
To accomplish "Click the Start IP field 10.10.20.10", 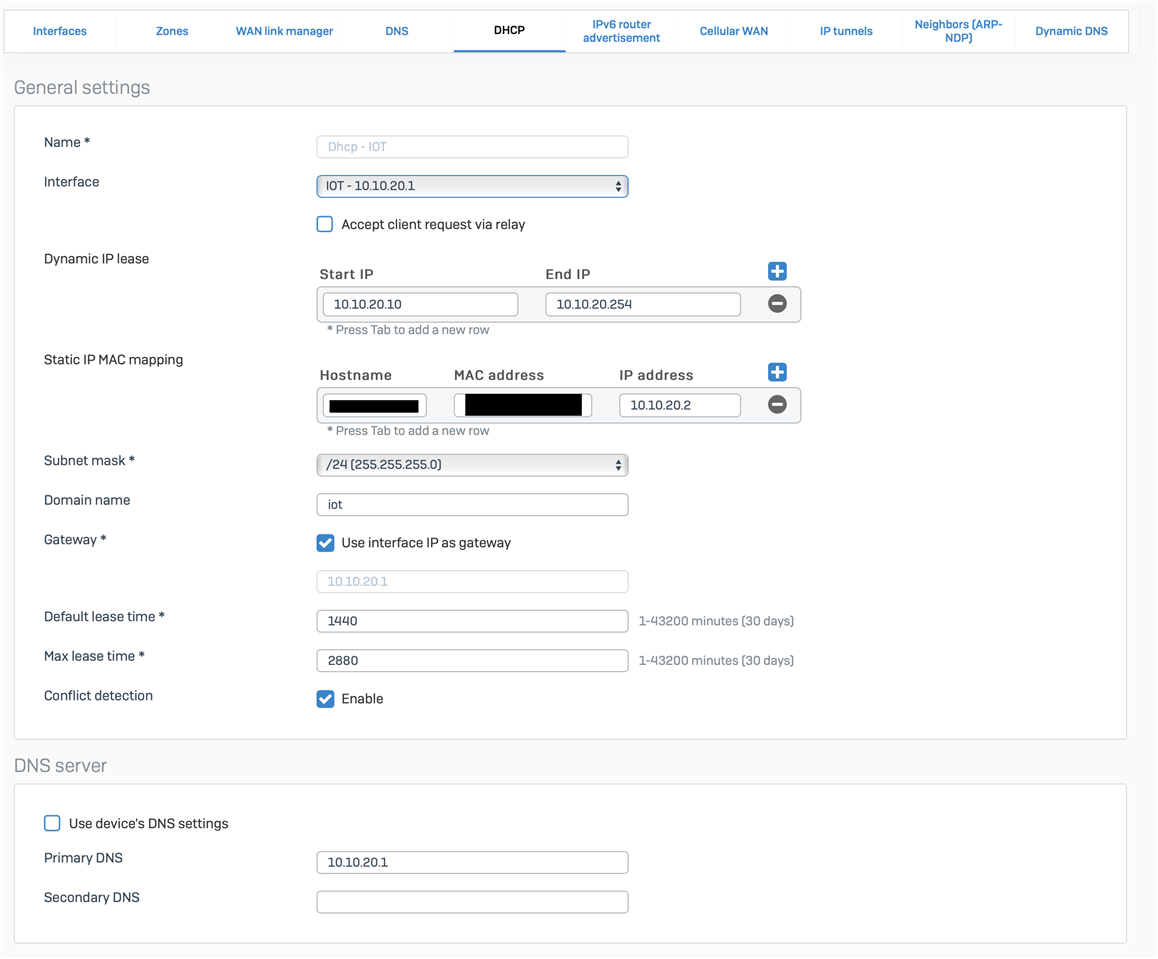I will (x=420, y=304).
